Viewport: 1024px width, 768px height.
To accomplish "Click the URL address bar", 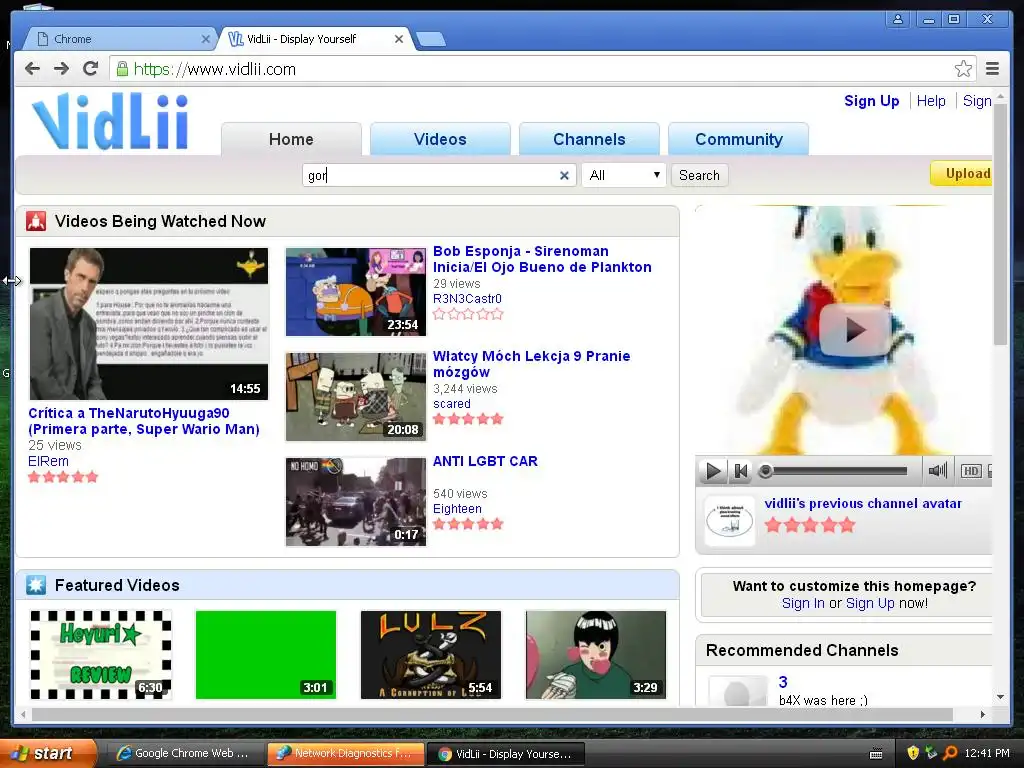I will pos(542,69).
